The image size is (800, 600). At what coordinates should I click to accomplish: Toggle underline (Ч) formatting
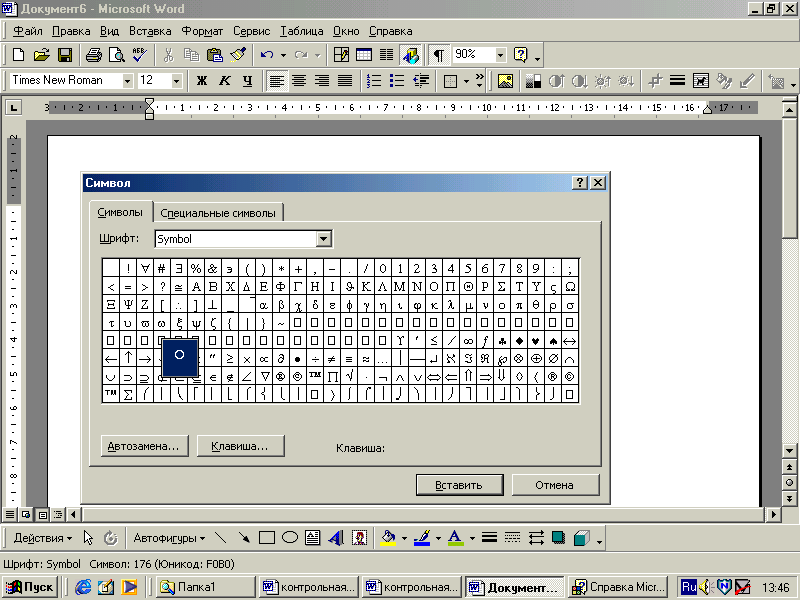pos(248,81)
